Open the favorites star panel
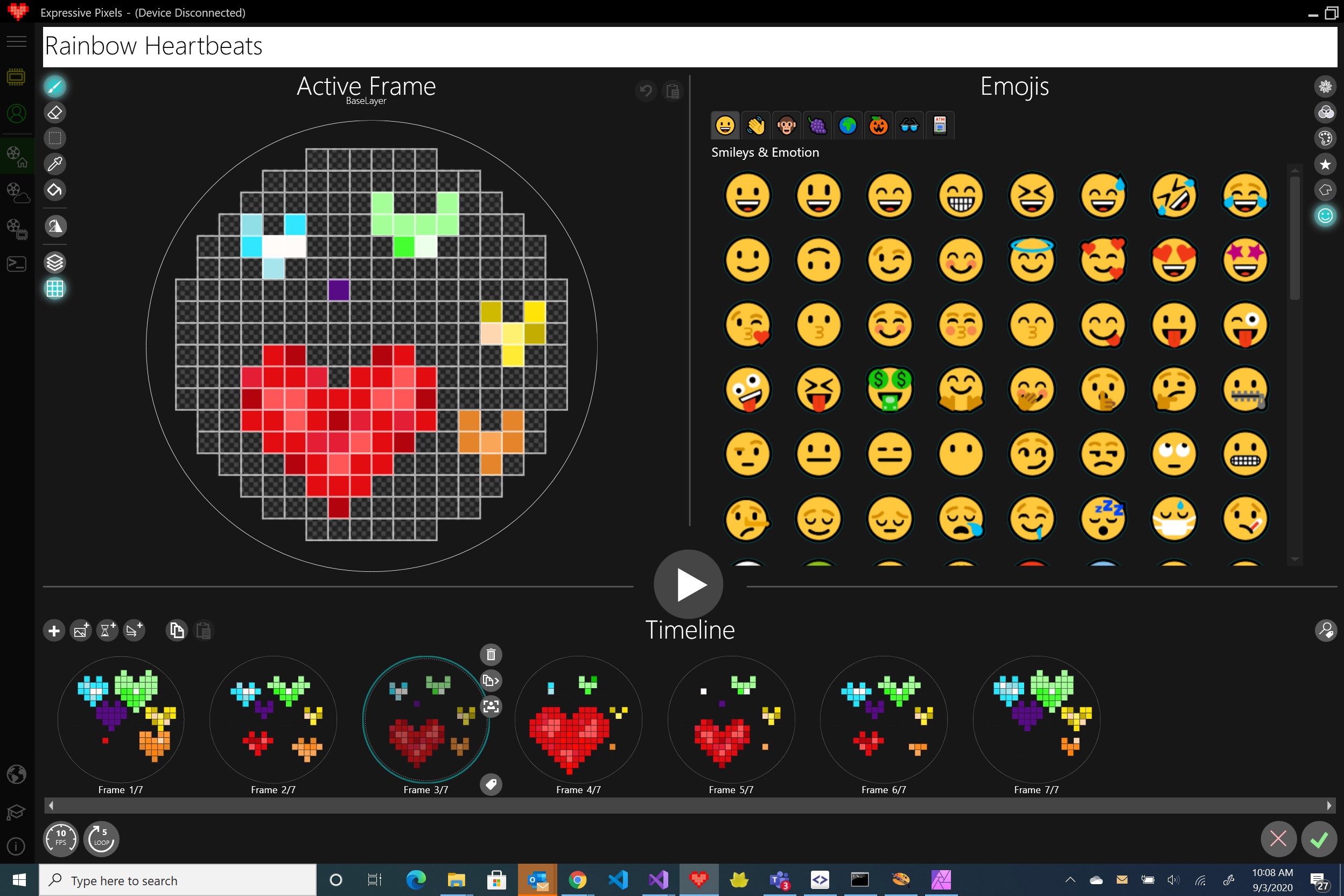Screen dimensions: 1344x896 click(x=1325, y=165)
